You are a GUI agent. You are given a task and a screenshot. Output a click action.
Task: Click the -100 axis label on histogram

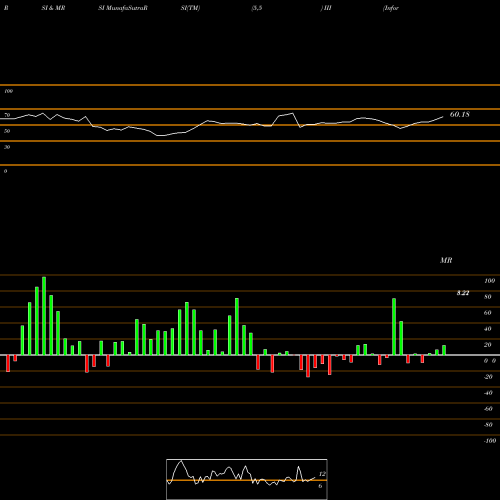[490, 441]
